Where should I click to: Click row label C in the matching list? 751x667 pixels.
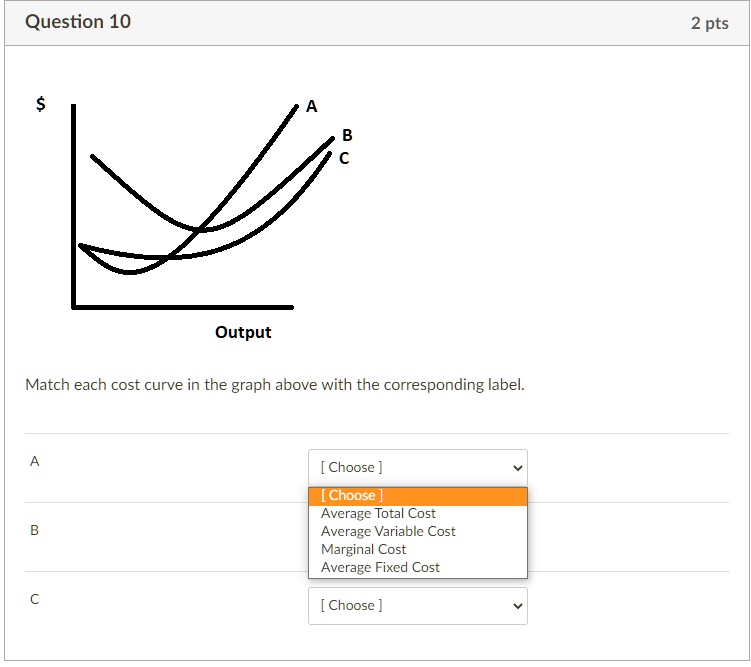click(35, 599)
